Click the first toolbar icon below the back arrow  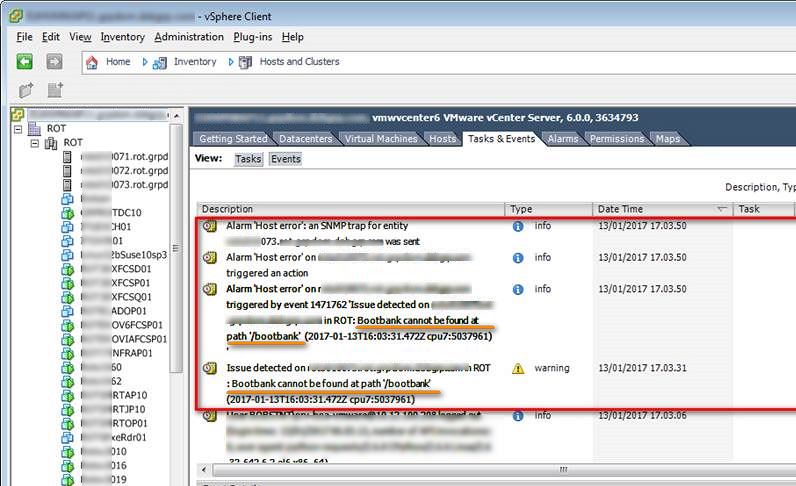click(25, 91)
